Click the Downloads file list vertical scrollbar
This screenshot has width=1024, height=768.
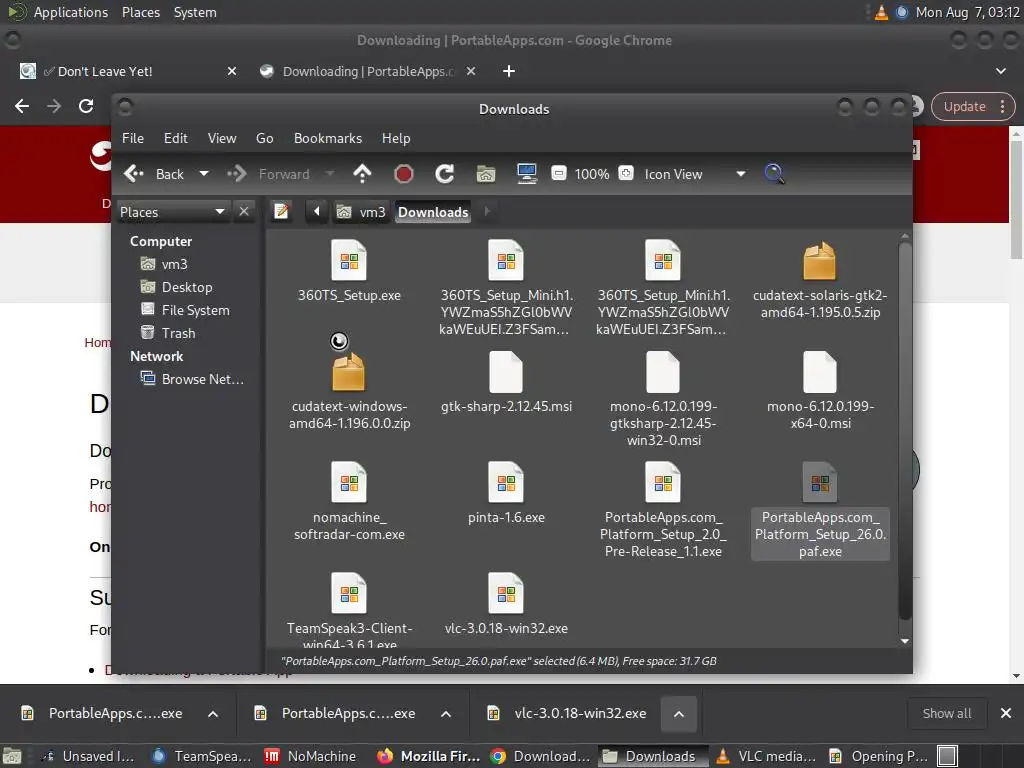[x=904, y=431]
